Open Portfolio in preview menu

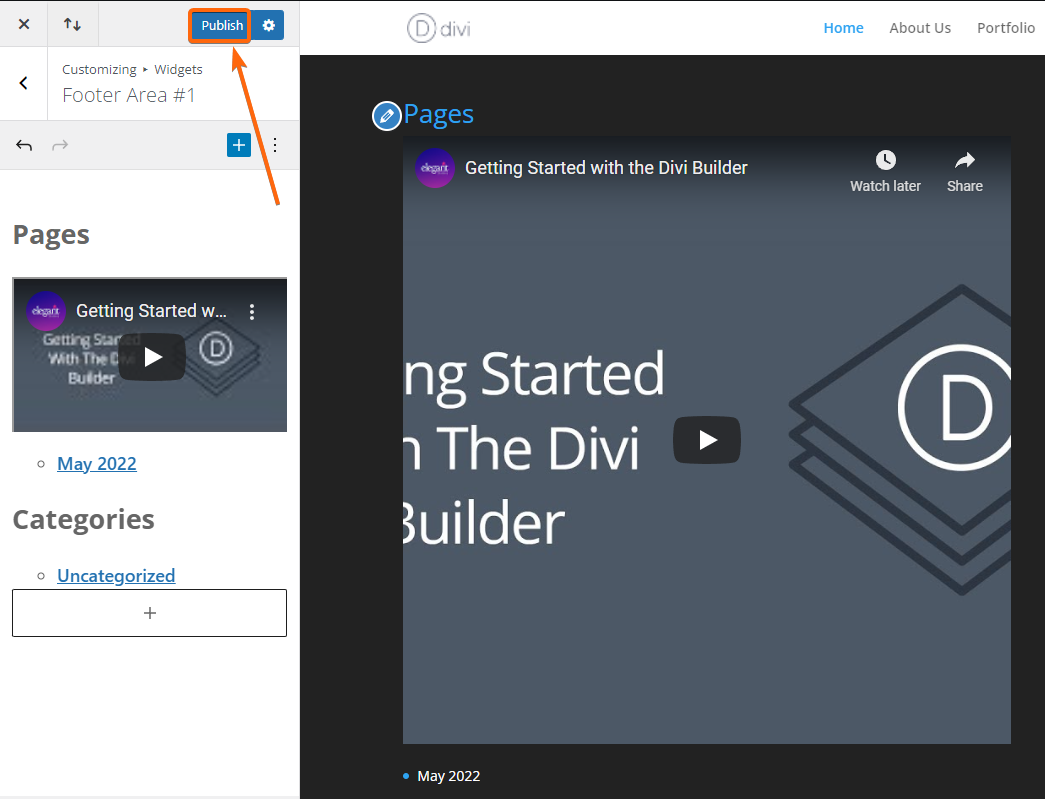pyautogui.click(x=1006, y=28)
